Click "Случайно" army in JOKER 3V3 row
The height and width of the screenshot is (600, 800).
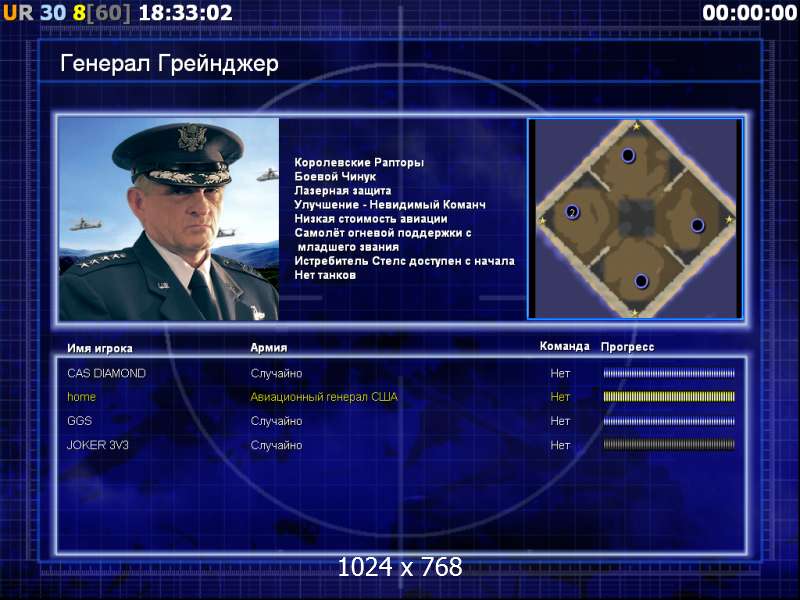(x=277, y=445)
